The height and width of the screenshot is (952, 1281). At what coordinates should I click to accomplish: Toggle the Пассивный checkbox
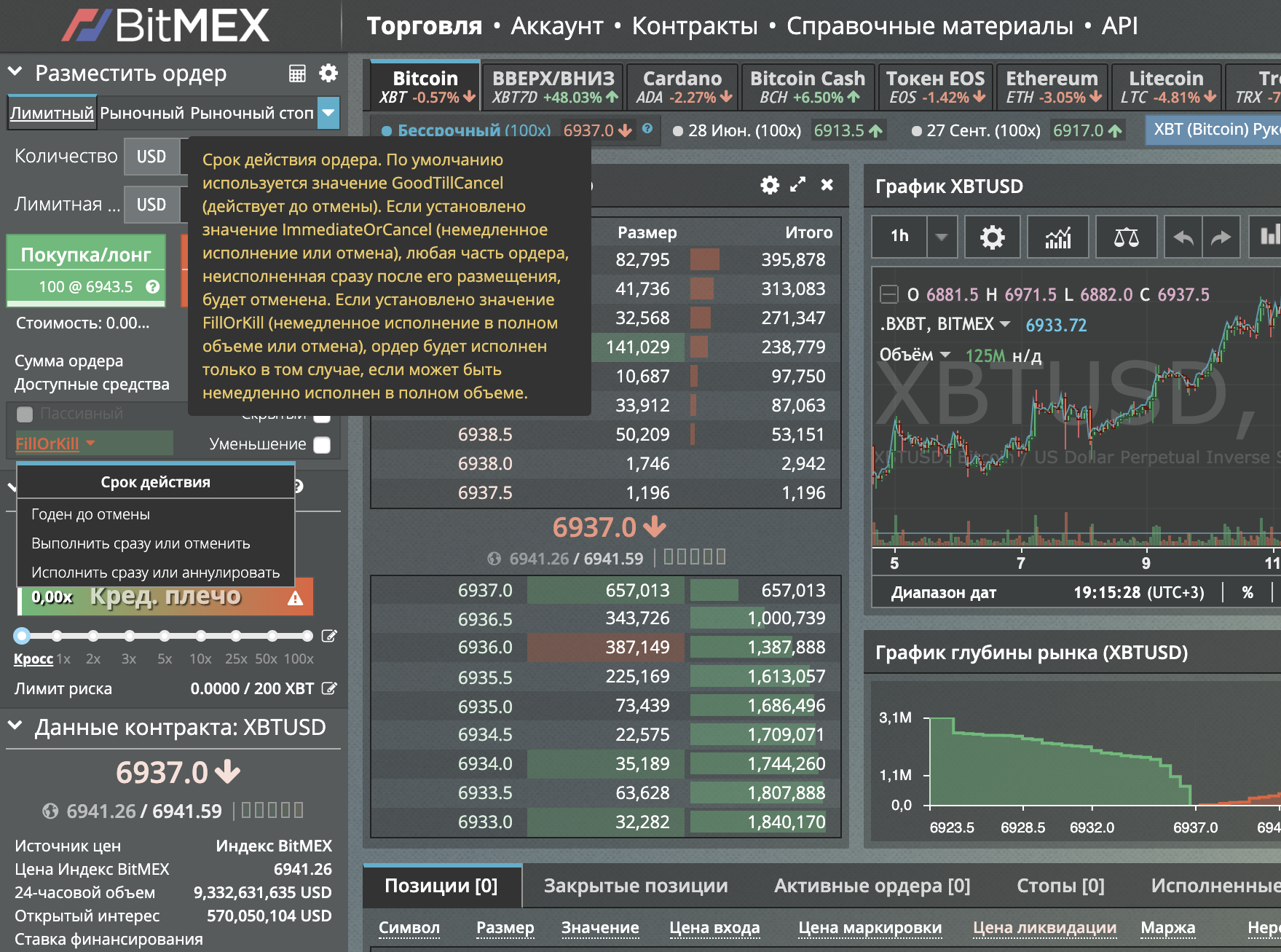point(25,414)
